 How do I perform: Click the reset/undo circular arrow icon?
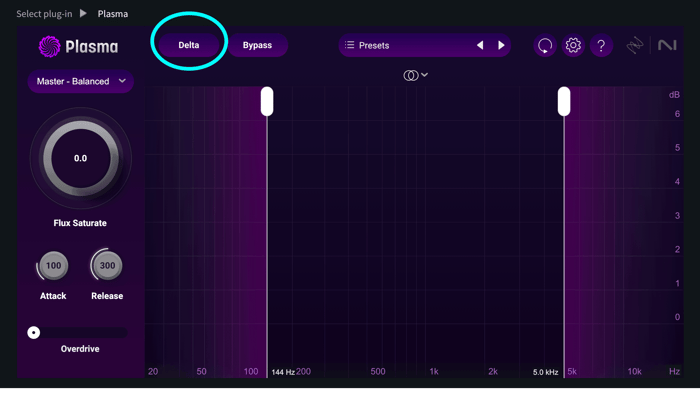click(x=545, y=45)
